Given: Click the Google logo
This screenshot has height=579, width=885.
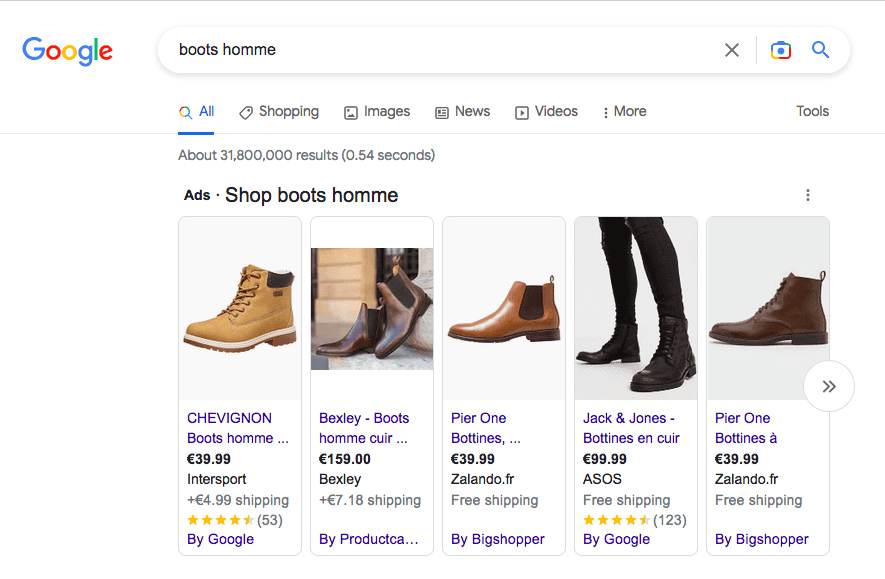Looking at the screenshot, I should 68,51.
